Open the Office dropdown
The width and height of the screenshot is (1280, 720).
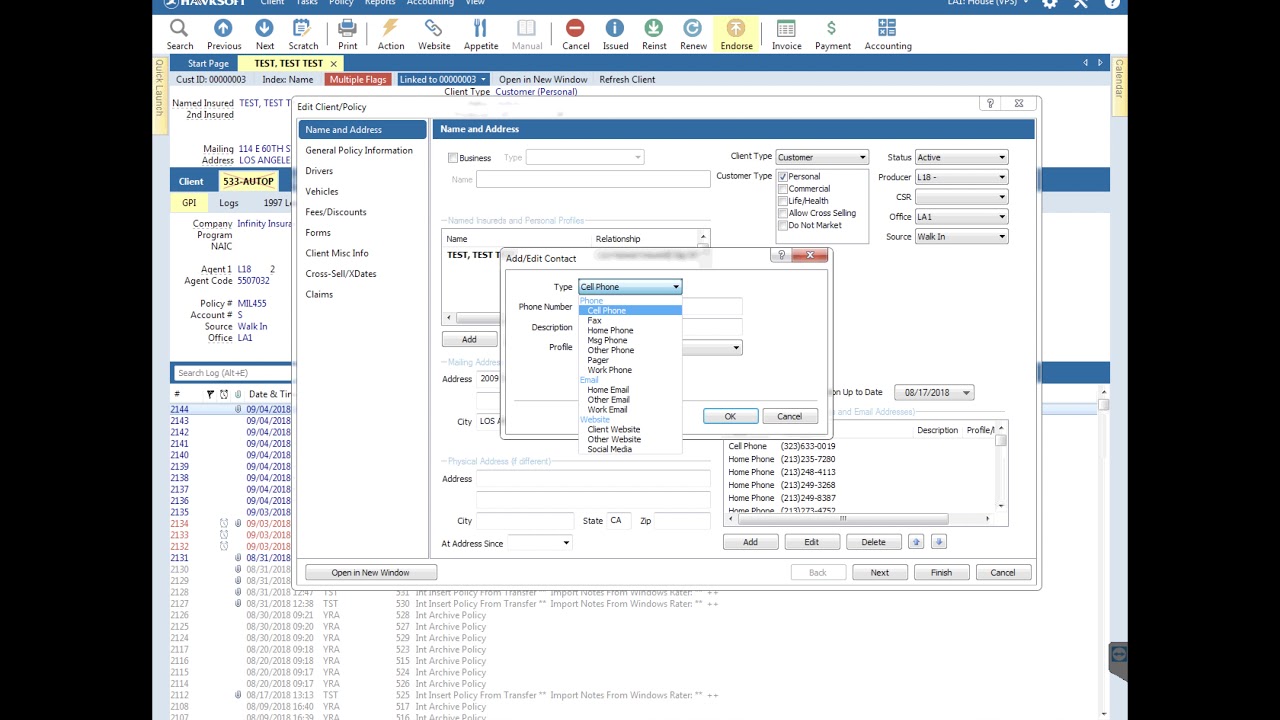click(1001, 217)
